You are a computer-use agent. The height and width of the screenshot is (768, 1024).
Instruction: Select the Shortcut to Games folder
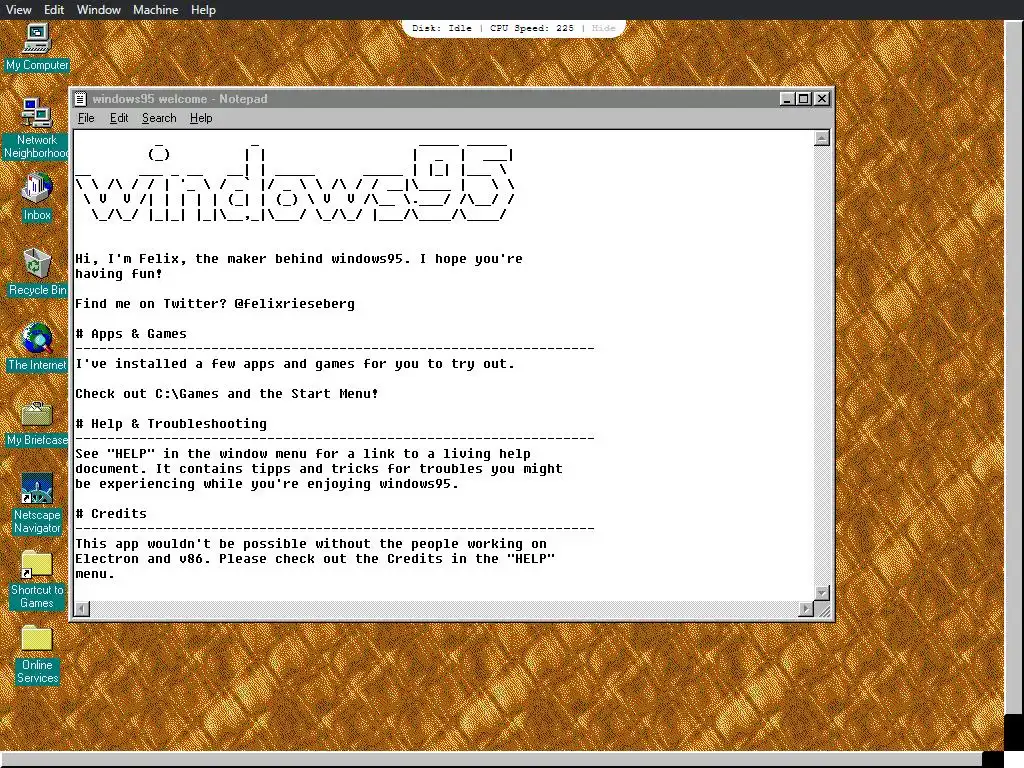pos(37,579)
